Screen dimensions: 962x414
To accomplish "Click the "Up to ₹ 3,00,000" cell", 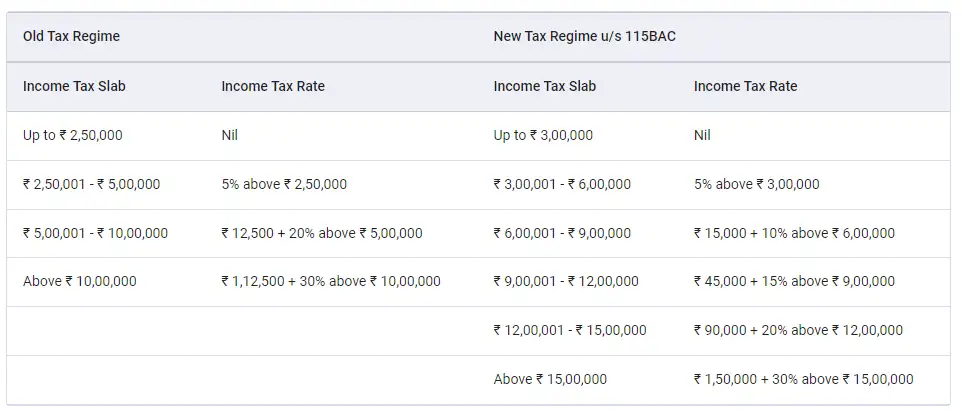I will 543,135.
